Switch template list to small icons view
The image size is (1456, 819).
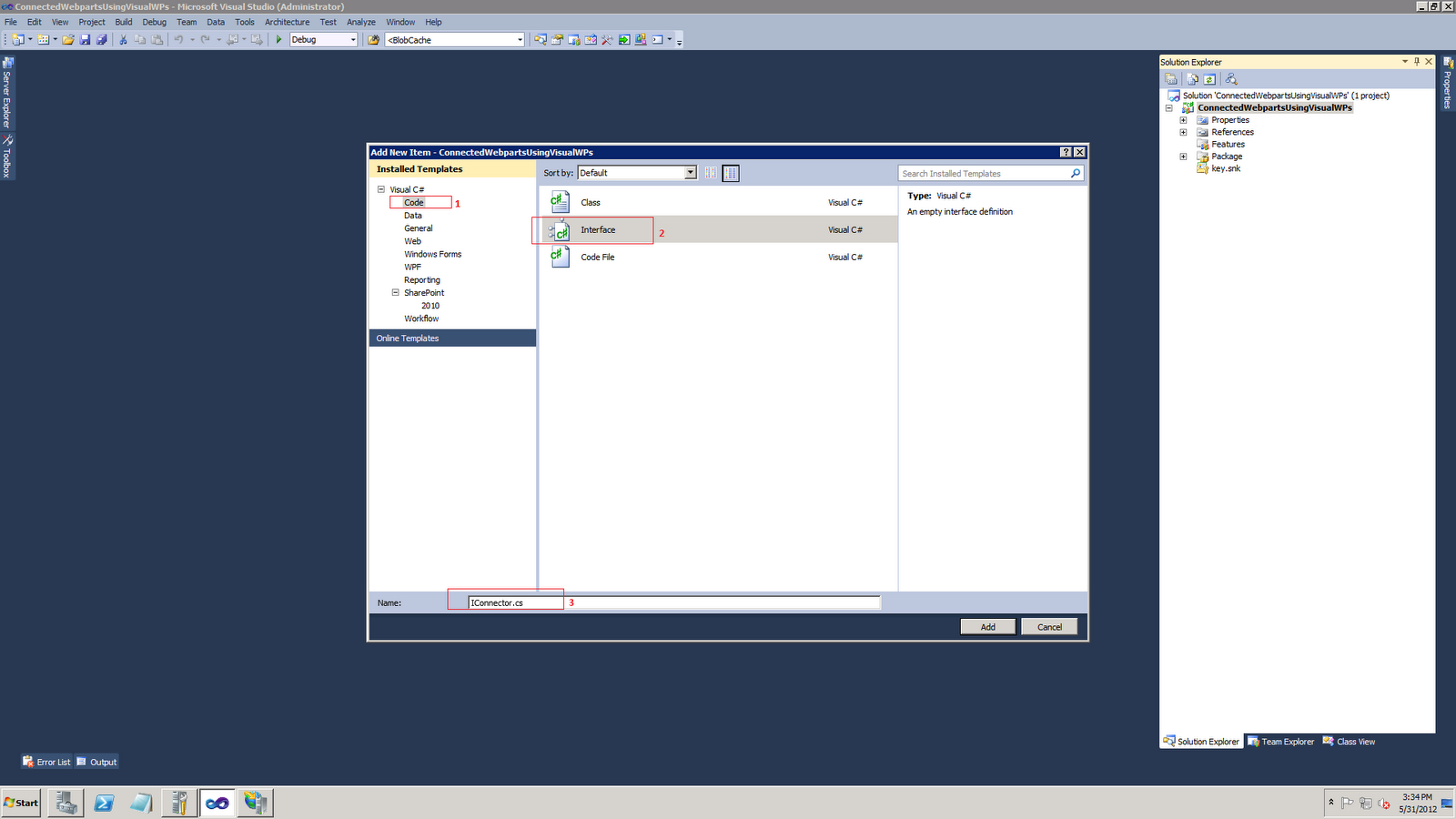(711, 173)
